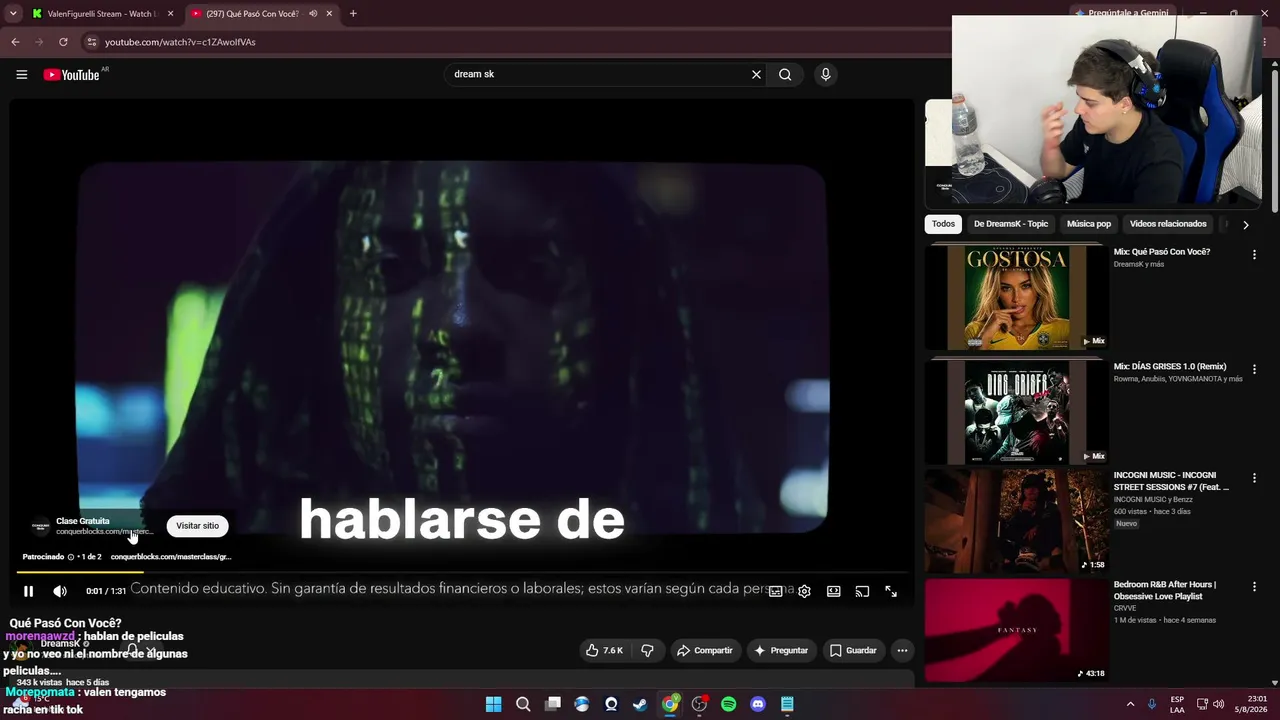Click the system tray microphone icon

pos(1152,704)
